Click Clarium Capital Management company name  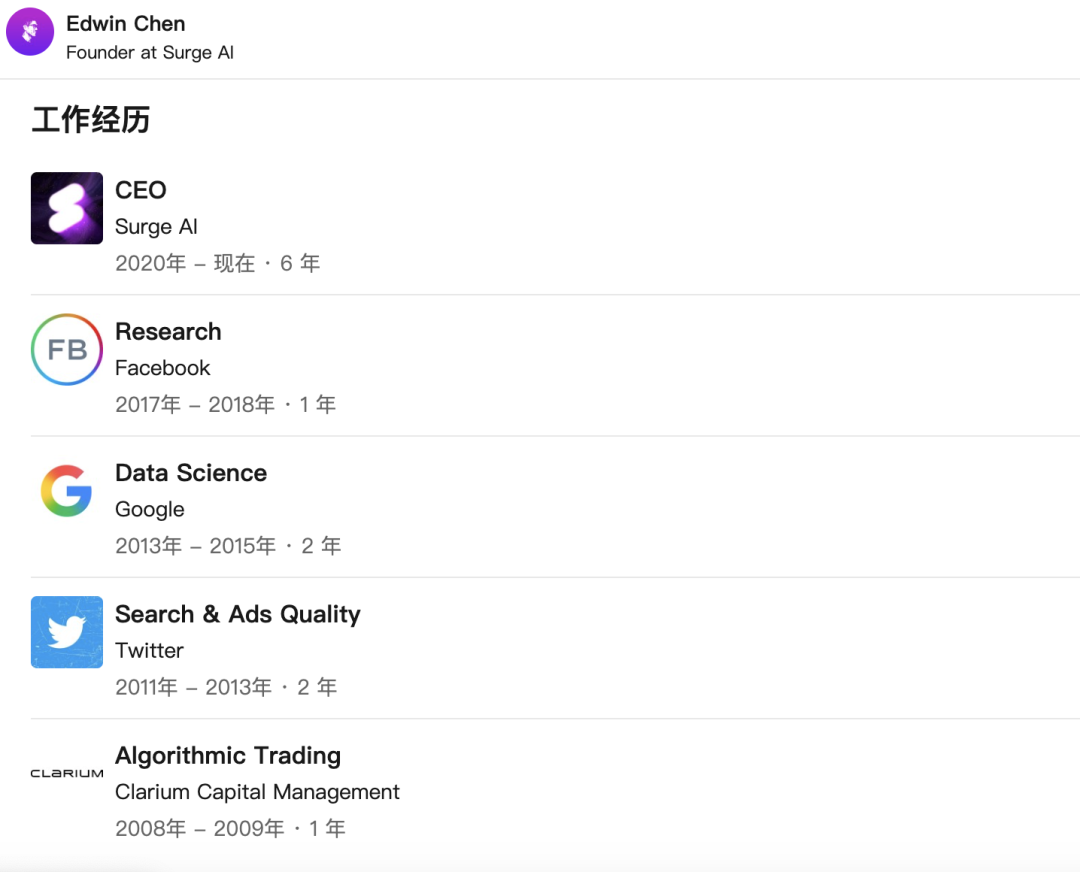tap(257, 792)
